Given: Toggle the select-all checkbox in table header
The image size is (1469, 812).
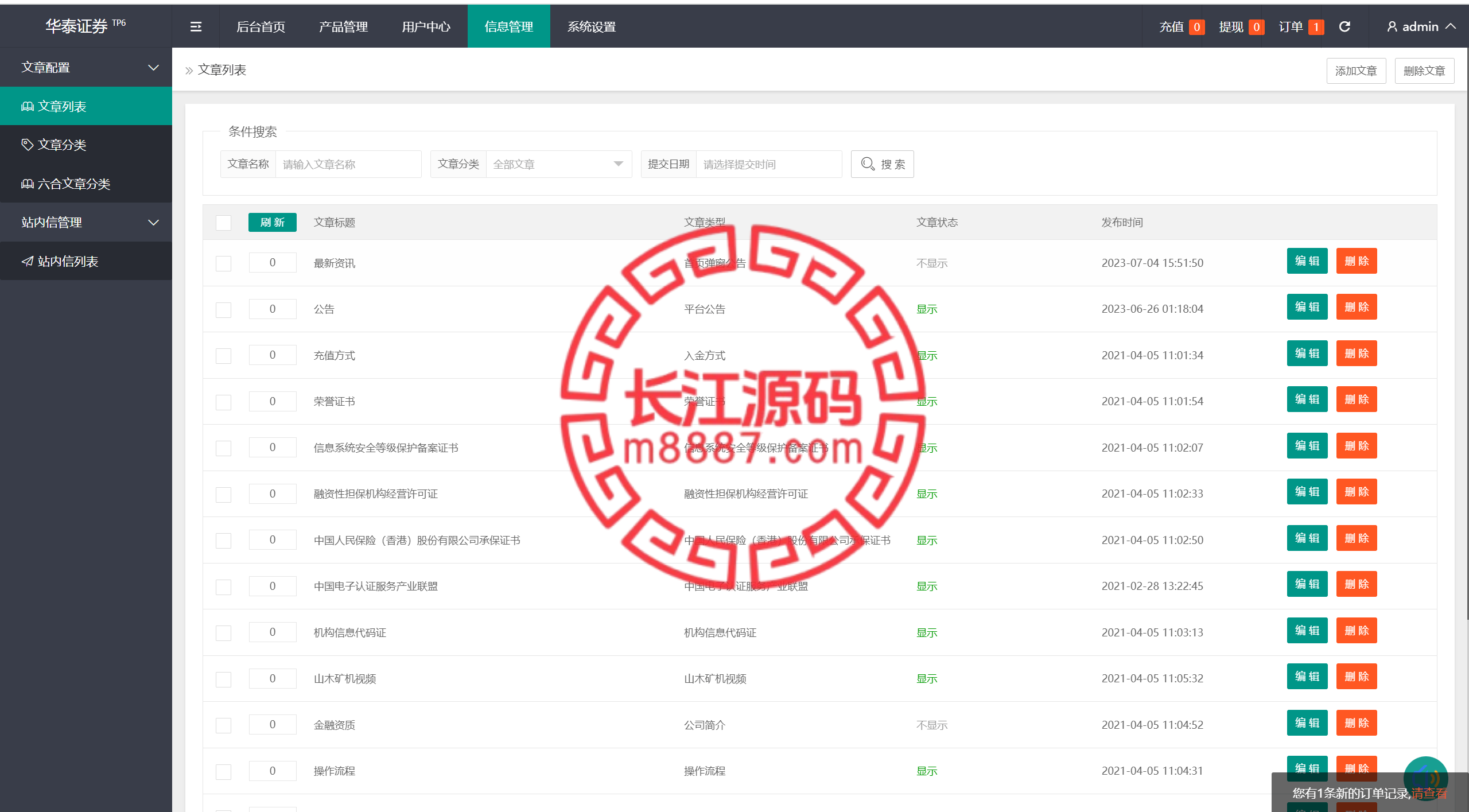Looking at the screenshot, I should 223,223.
